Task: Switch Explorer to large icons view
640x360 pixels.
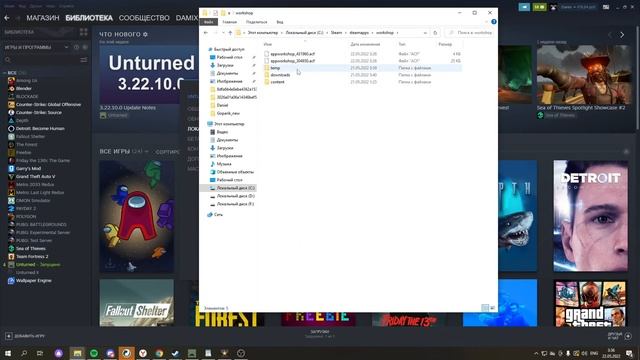Action: pos(493,308)
